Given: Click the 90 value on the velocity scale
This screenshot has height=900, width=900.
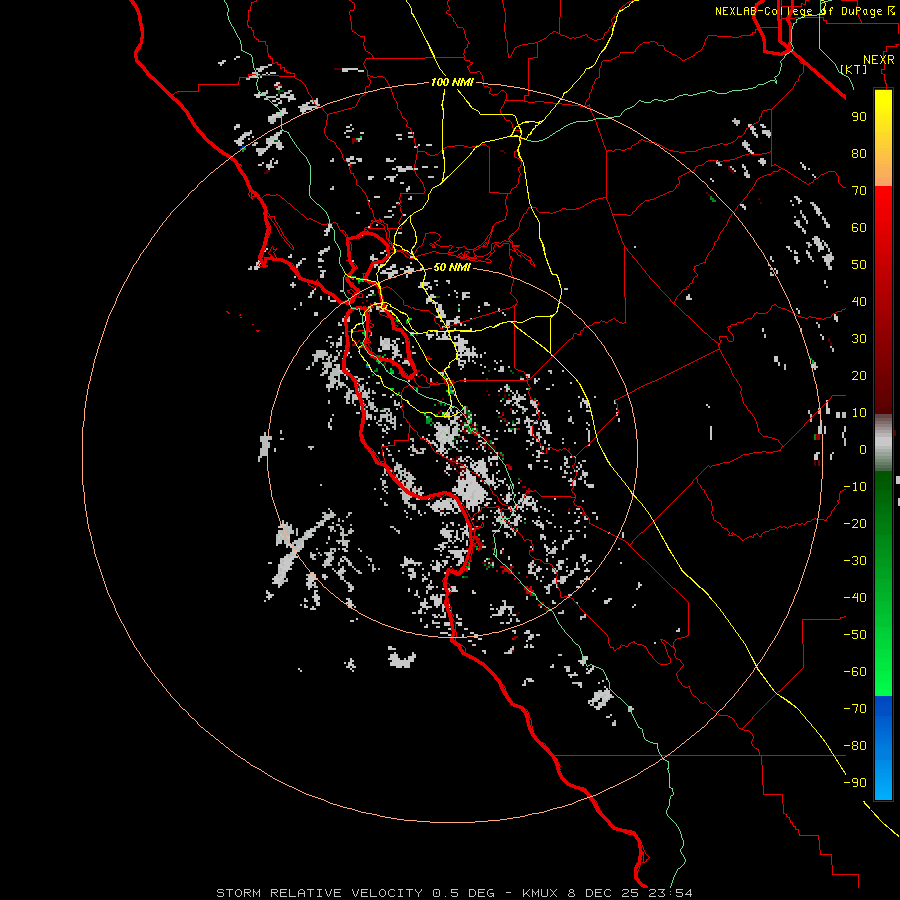Looking at the screenshot, I should pyautogui.click(x=859, y=117).
